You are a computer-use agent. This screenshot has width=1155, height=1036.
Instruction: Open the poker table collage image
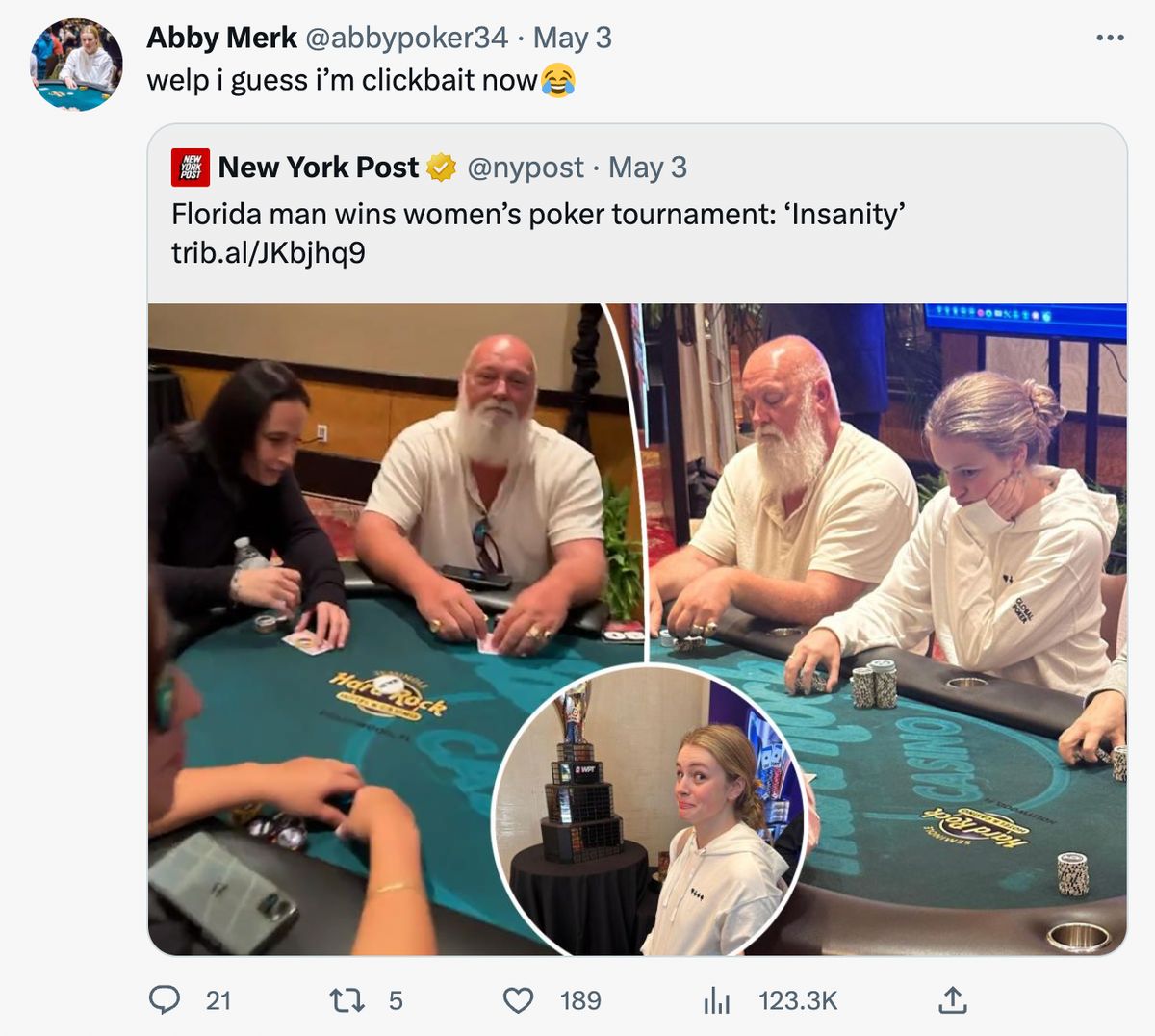click(x=637, y=630)
